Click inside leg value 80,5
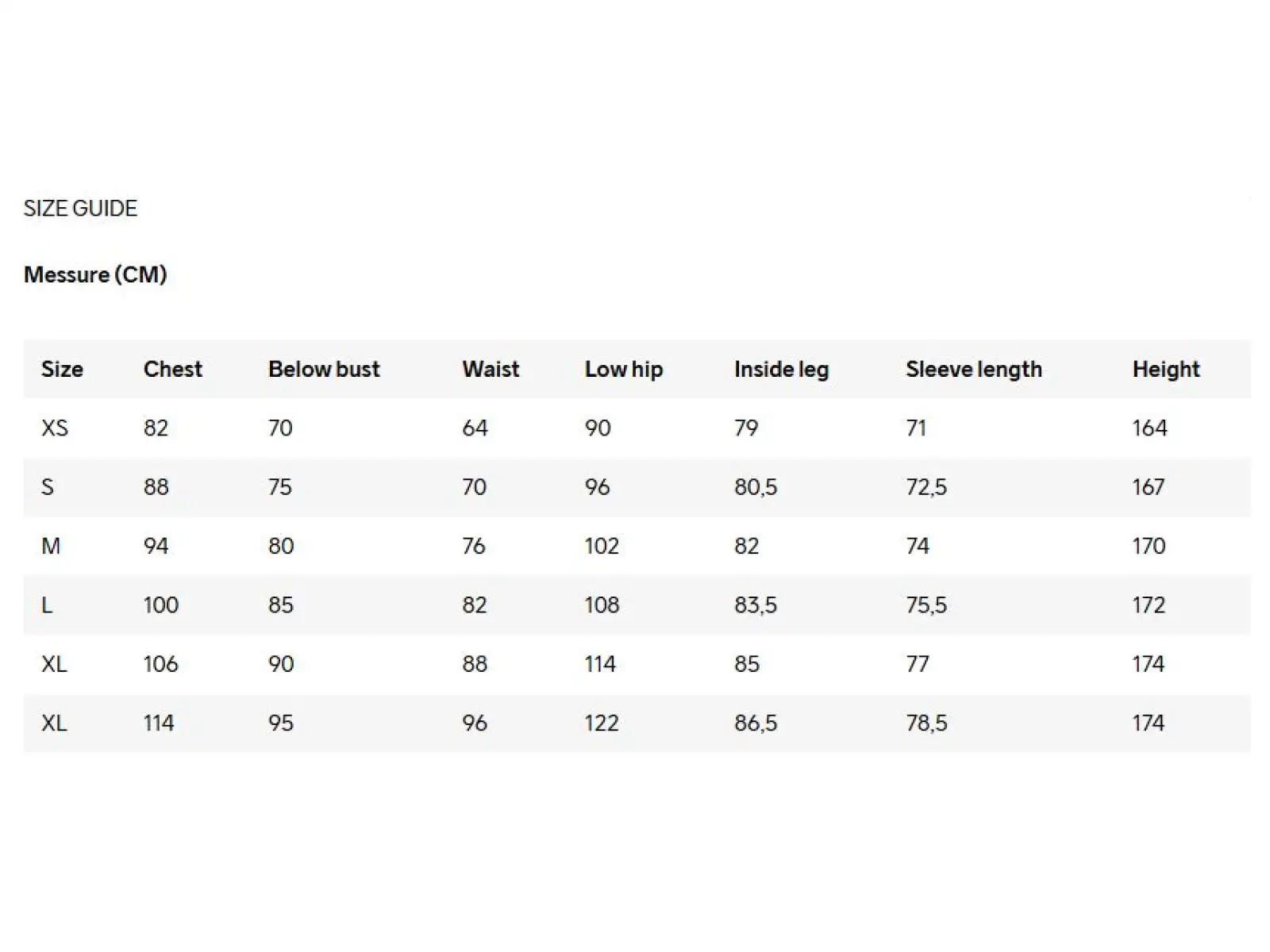 point(756,487)
